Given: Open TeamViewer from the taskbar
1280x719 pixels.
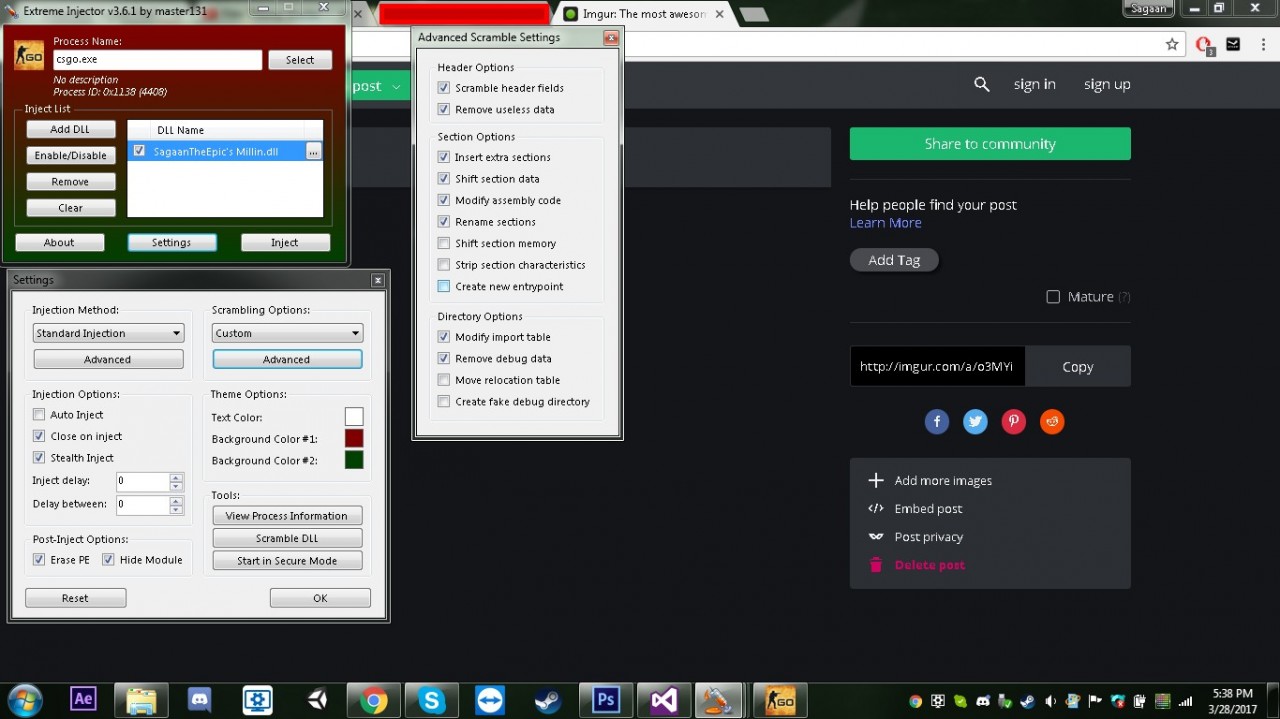Looking at the screenshot, I should tap(491, 700).
